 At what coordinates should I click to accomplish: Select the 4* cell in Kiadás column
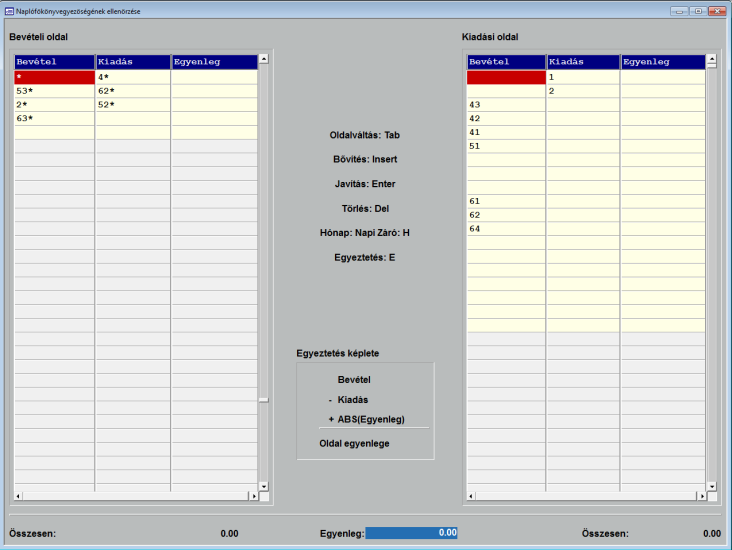pyautogui.click(x=133, y=77)
